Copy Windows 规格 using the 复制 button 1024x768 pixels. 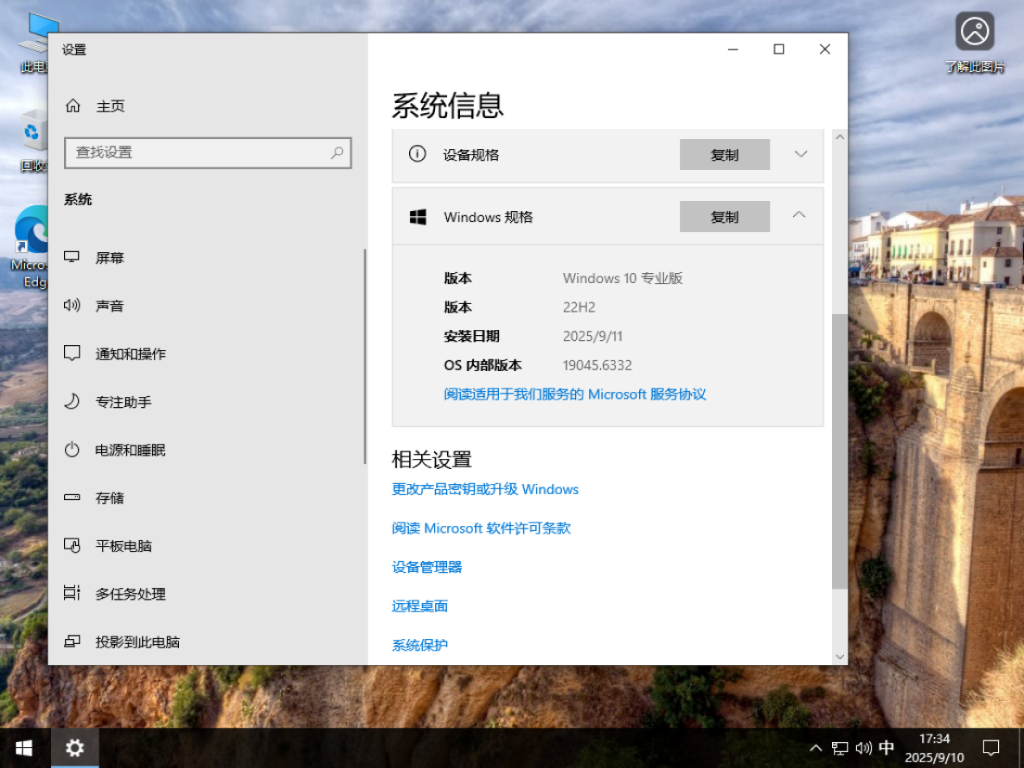[x=724, y=217]
